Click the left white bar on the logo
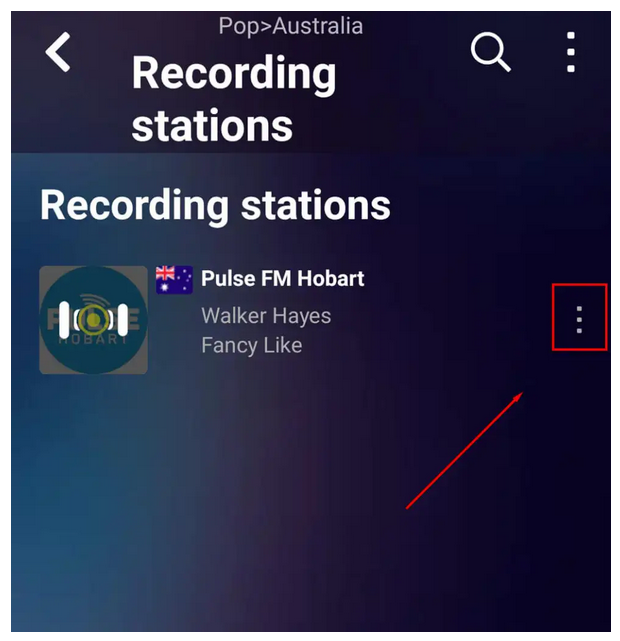 64,320
